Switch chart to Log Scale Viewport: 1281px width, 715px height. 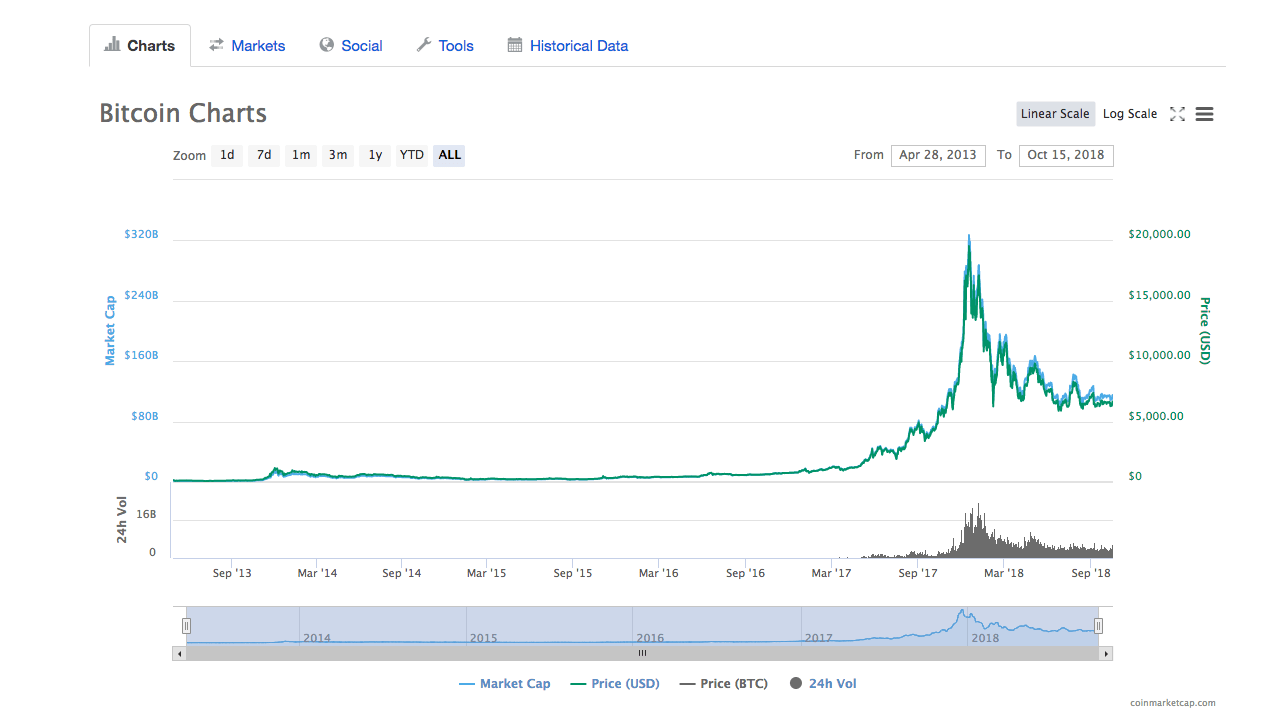coord(1130,114)
